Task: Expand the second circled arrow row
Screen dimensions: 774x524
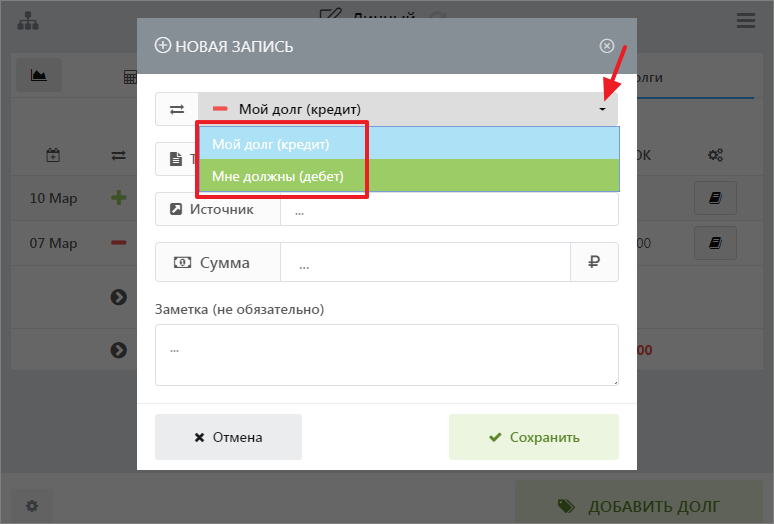Action: tap(119, 350)
